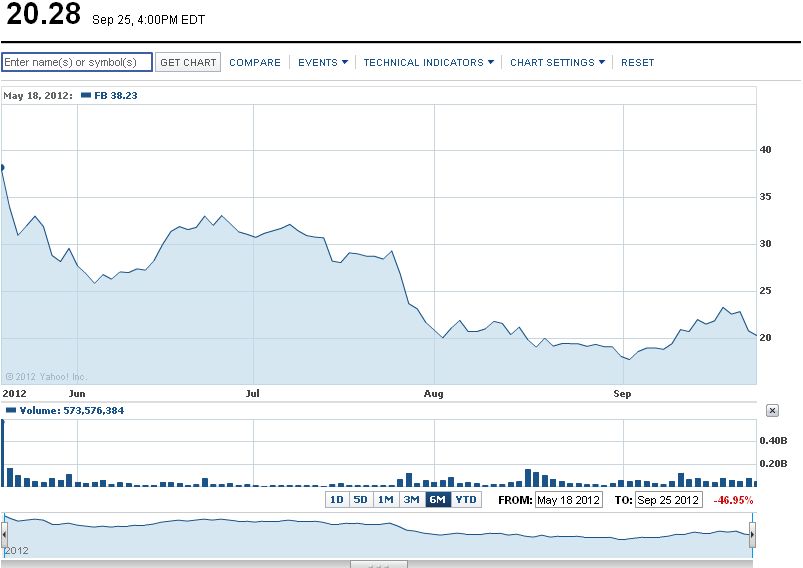Select the 3M range tab

tap(411, 499)
